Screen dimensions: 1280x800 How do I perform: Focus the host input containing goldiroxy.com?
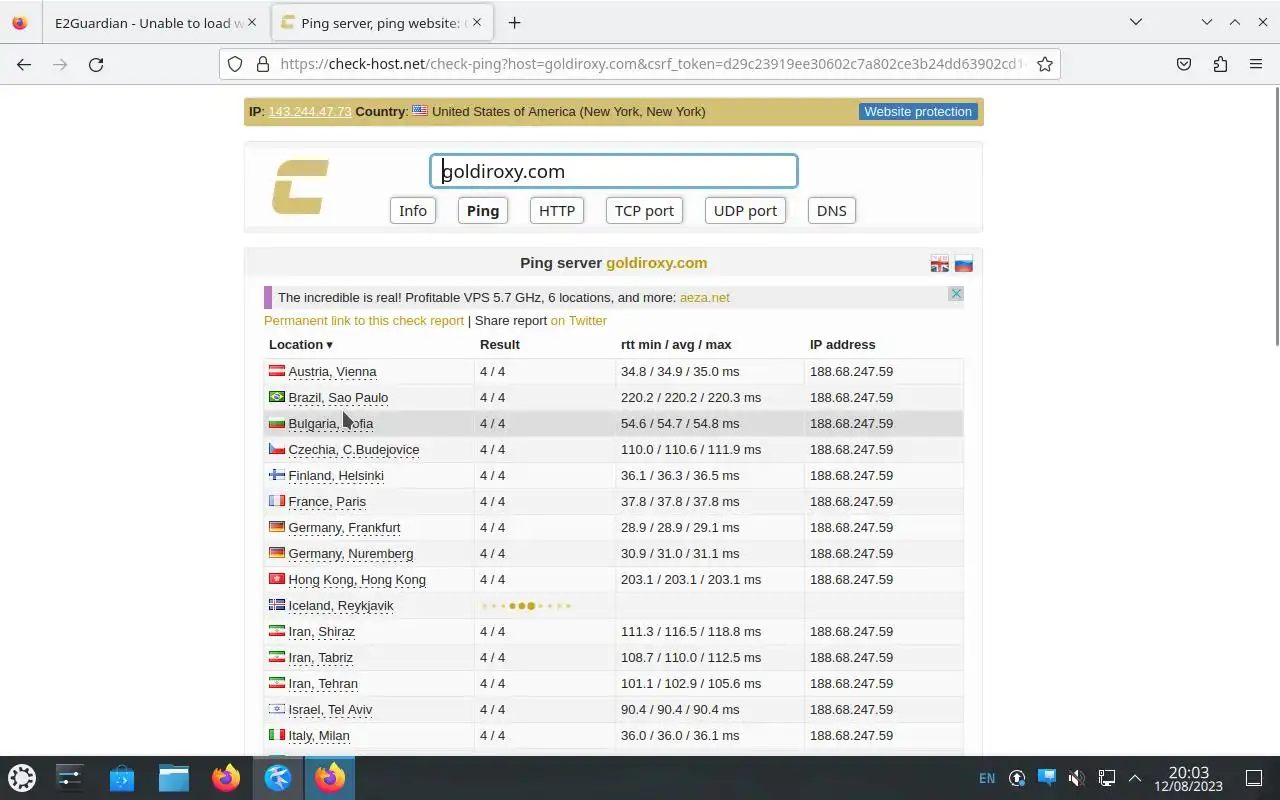tap(614, 171)
